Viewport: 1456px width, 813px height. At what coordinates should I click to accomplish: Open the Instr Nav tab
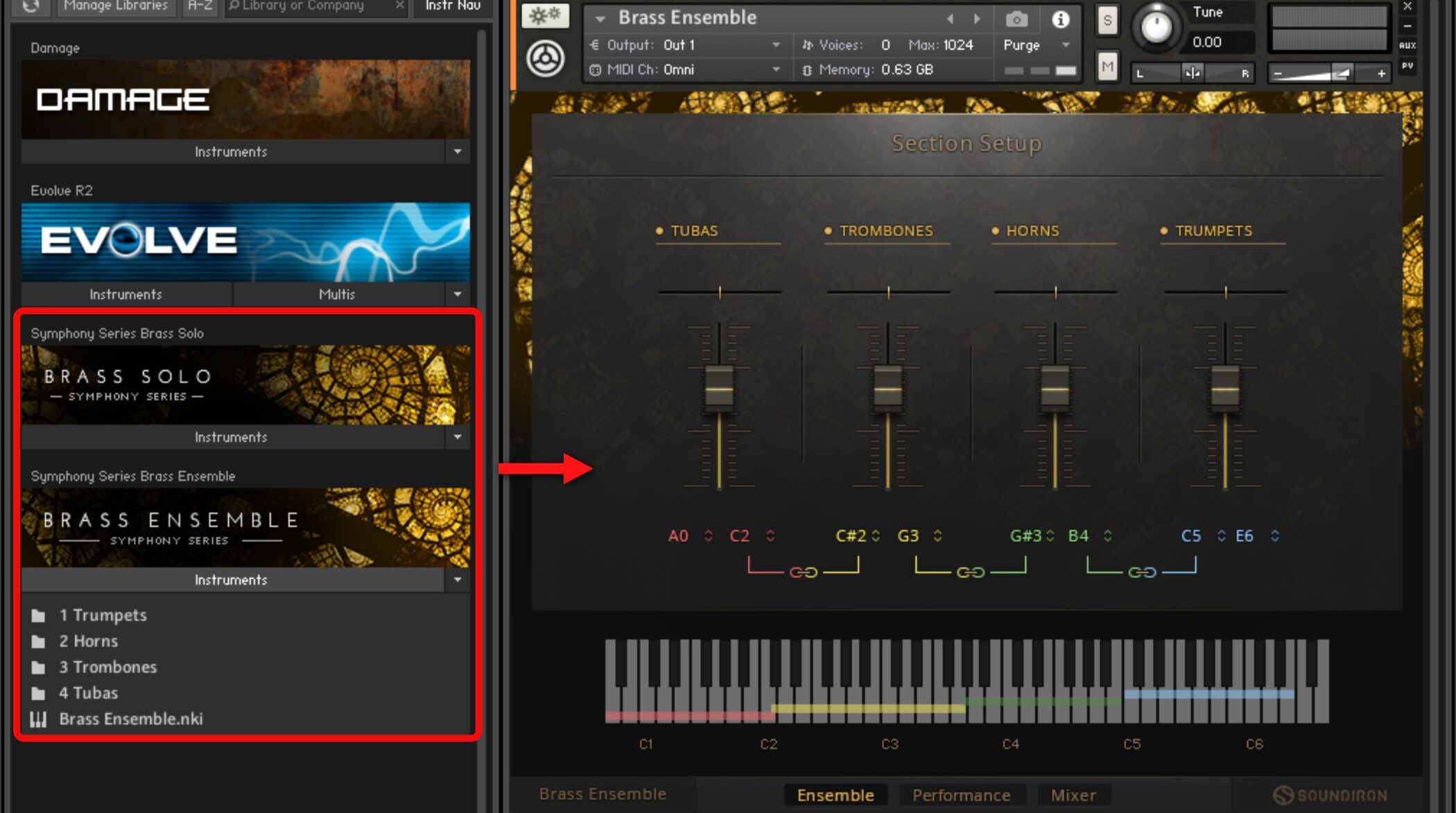coord(453,6)
